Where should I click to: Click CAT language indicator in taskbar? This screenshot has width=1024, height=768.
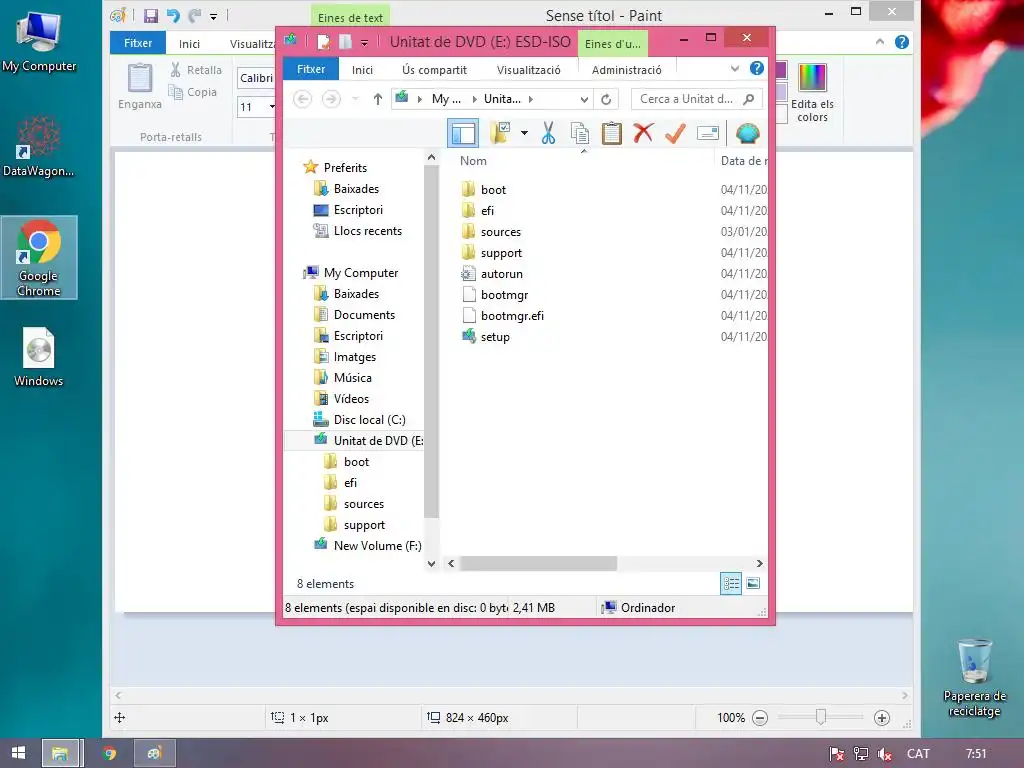(x=918, y=754)
